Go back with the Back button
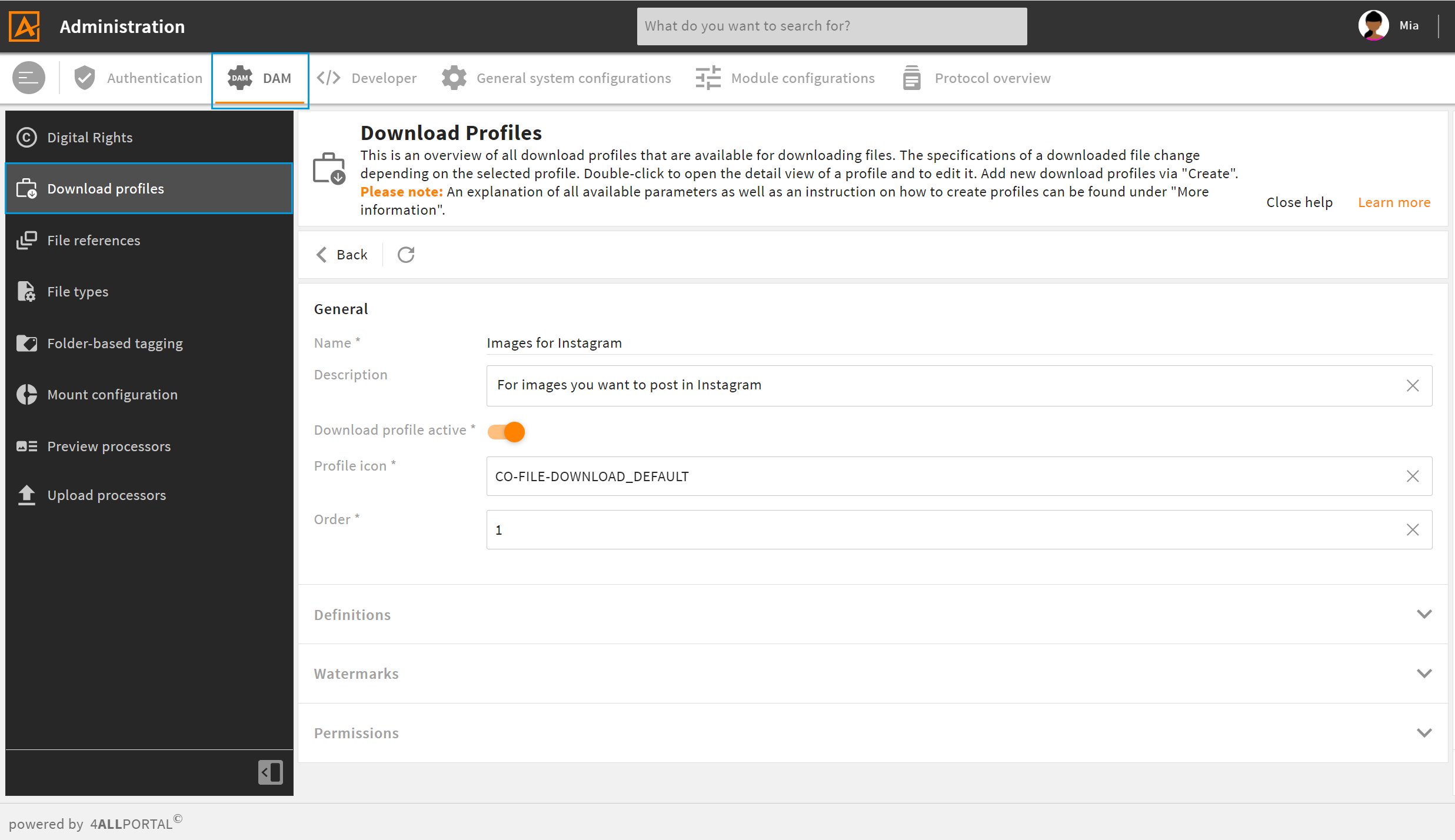The width and height of the screenshot is (1455, 840). coord(342,255)
